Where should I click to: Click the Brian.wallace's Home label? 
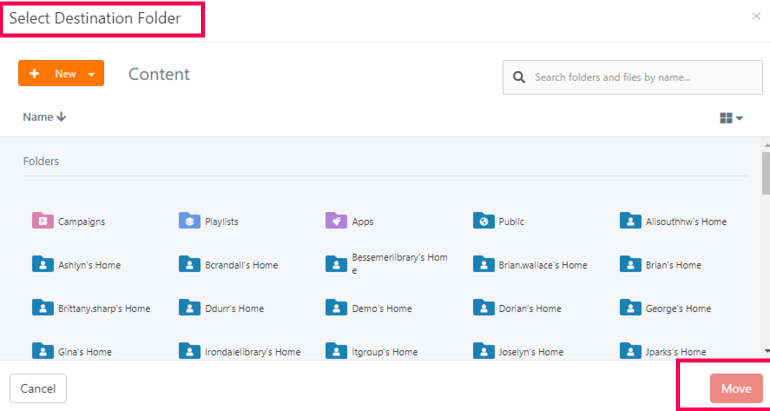tap(543, 265)
